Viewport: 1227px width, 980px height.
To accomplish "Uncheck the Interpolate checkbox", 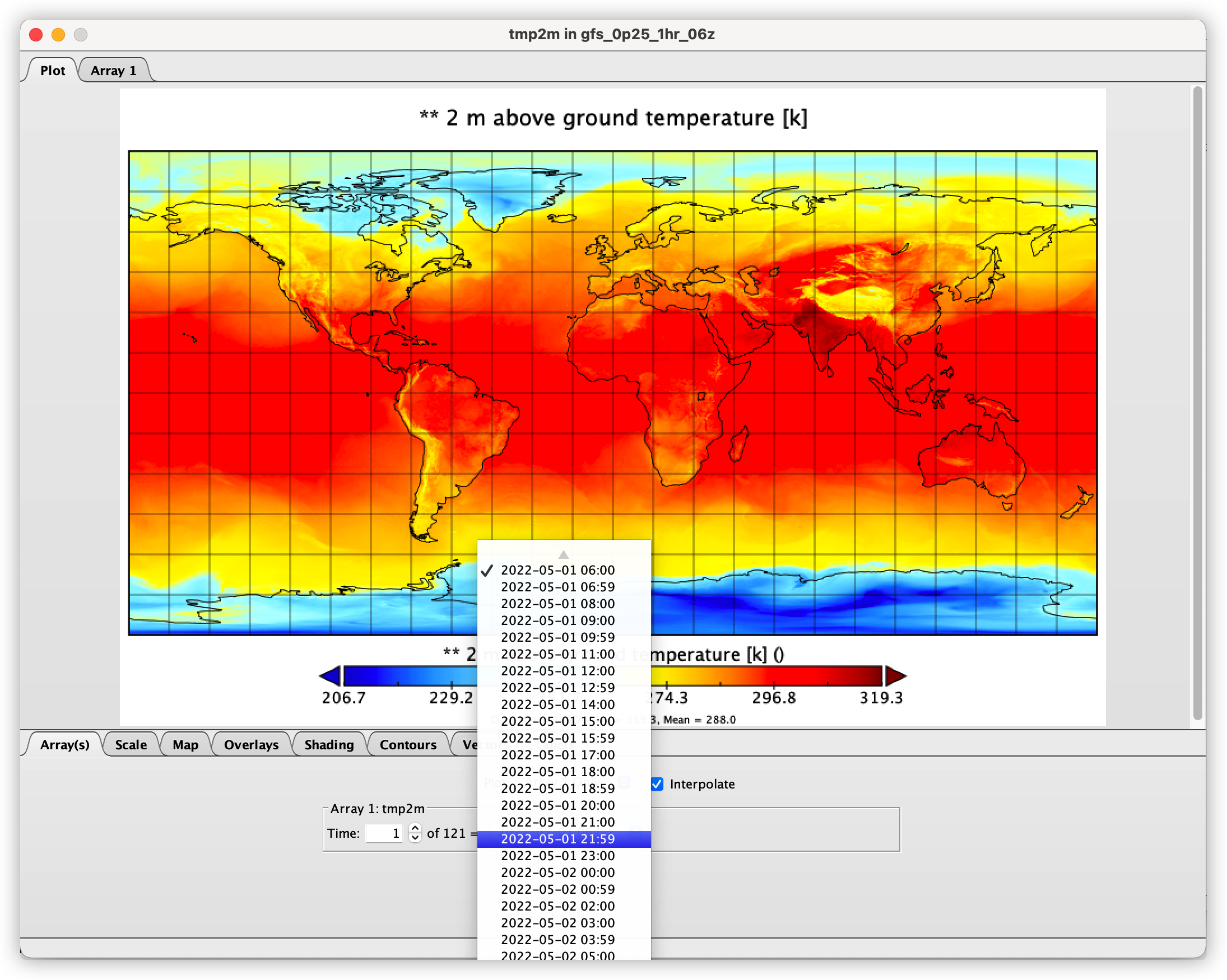I will (657, 785).
